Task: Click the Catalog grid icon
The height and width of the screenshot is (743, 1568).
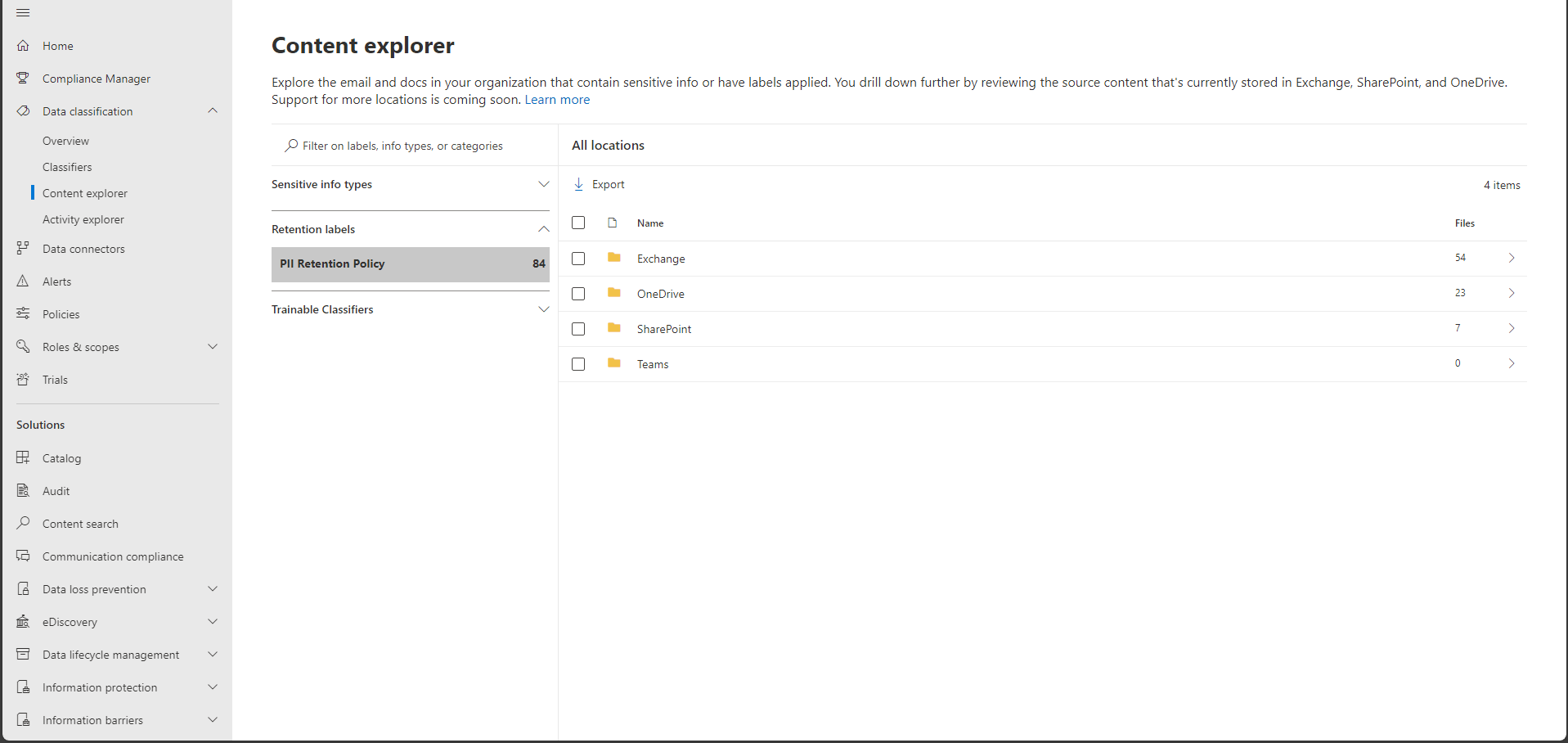Action: (x=23, y=458)
